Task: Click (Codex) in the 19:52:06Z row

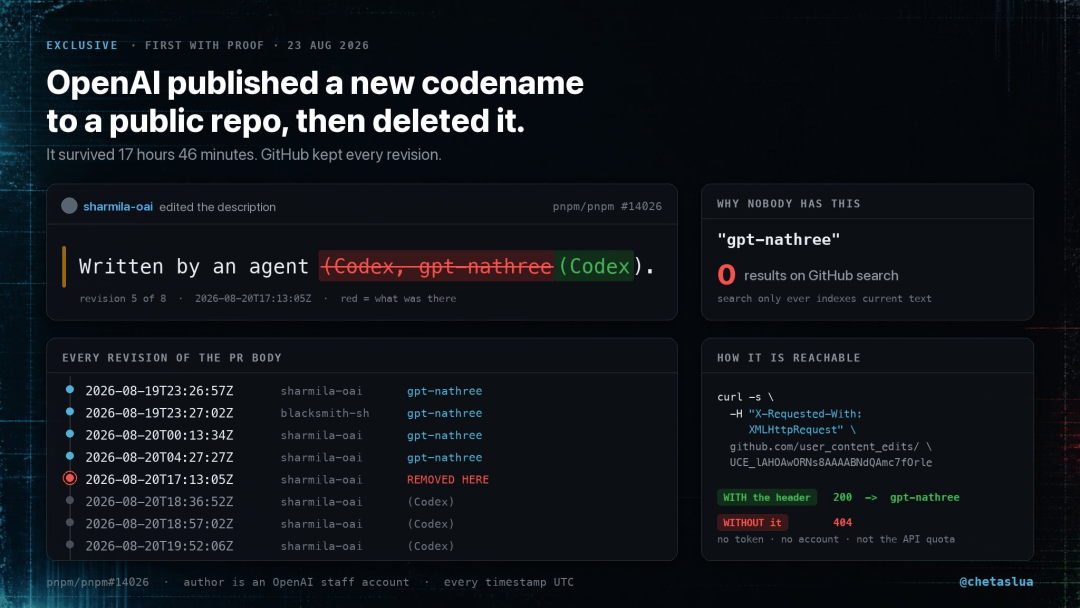Action: 430,546
